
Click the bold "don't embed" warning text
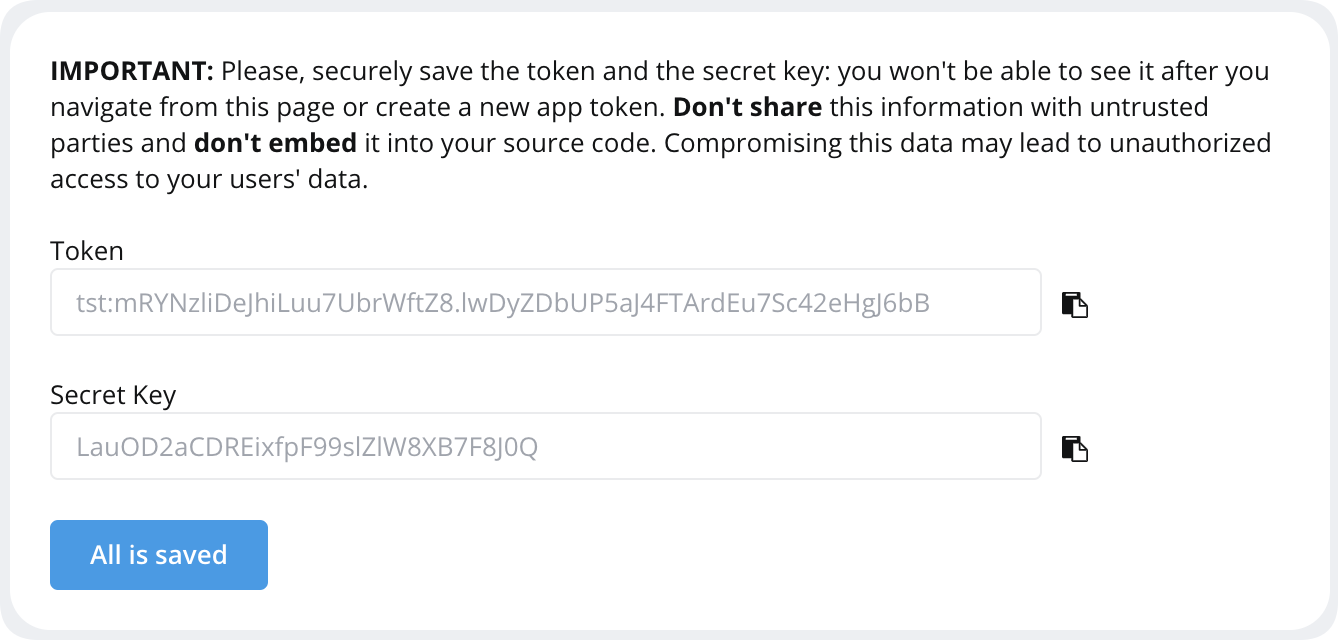(275, 143)
